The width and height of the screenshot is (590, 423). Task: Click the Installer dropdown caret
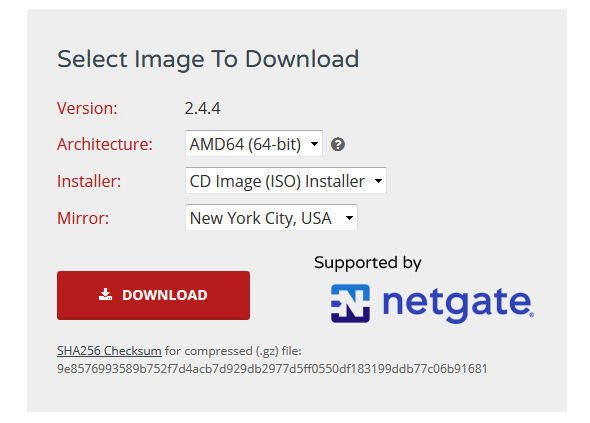(x=378, y=181)
